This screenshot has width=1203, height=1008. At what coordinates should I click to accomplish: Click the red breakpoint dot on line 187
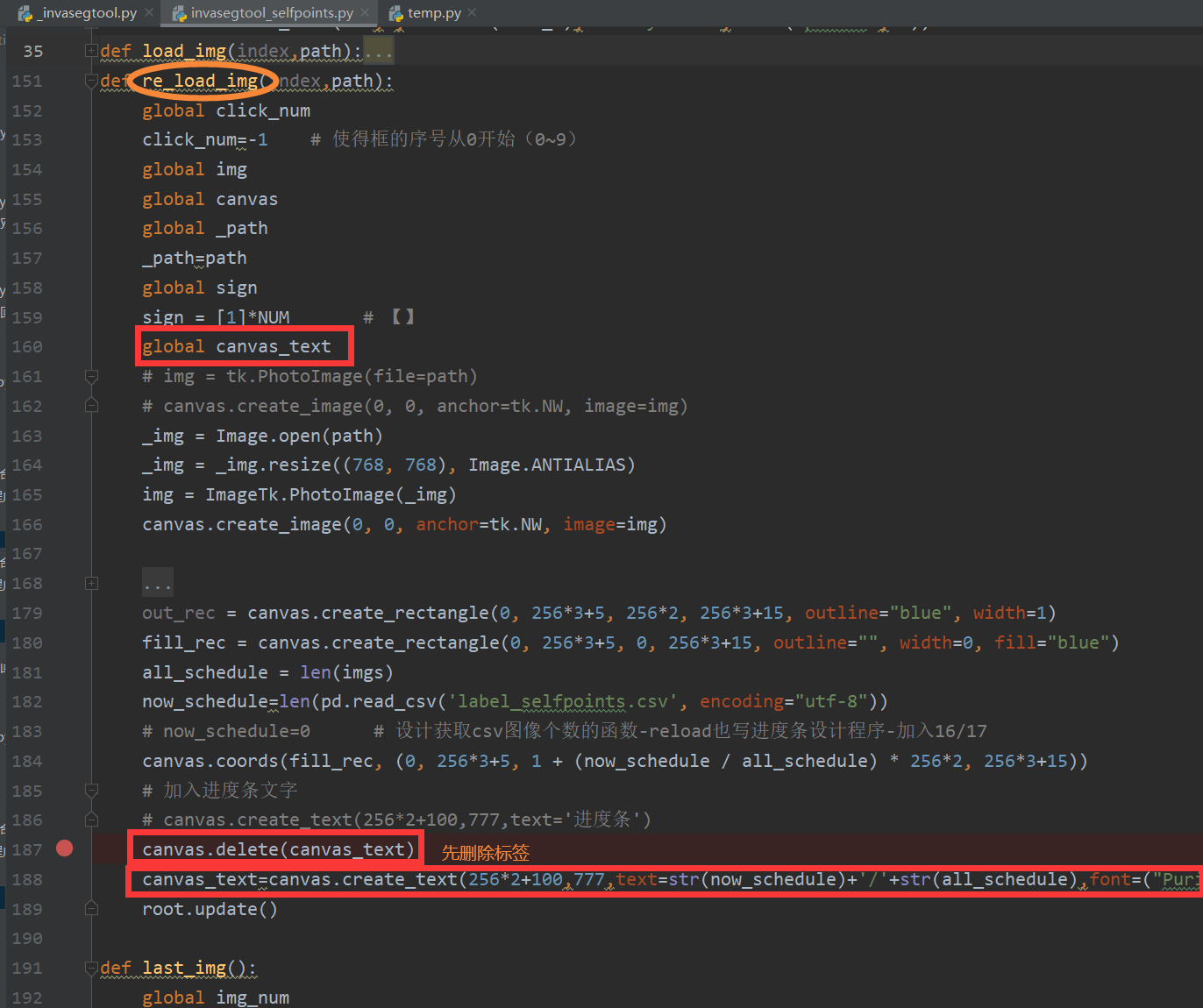pos(64,848)
